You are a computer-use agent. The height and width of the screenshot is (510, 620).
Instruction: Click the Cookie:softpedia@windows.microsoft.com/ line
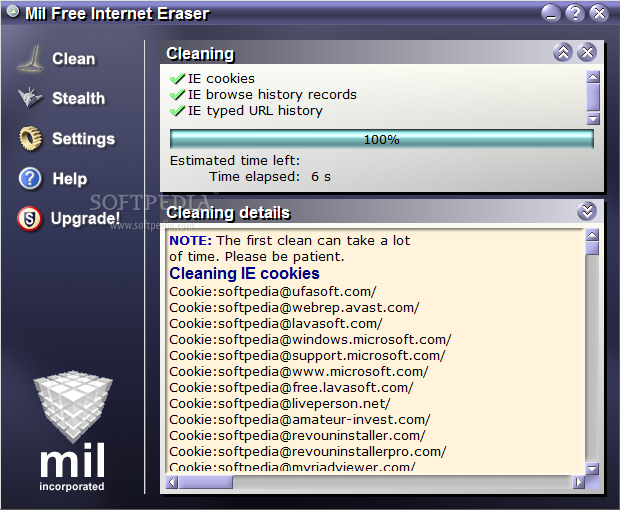[x=310, y=340]
